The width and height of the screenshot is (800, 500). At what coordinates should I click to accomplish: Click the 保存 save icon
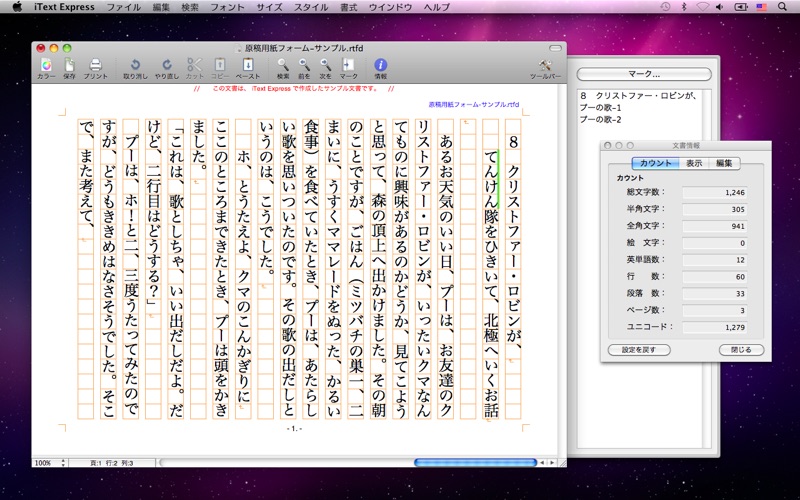point(69,65)
